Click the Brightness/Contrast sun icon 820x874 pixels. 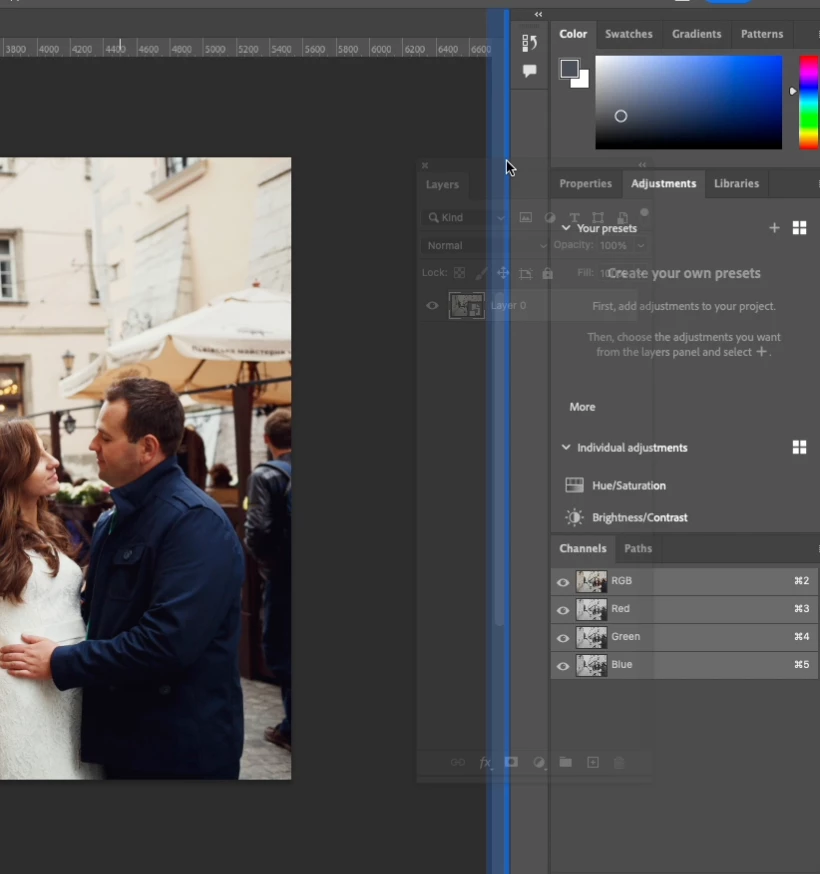(x=574, y=517)
